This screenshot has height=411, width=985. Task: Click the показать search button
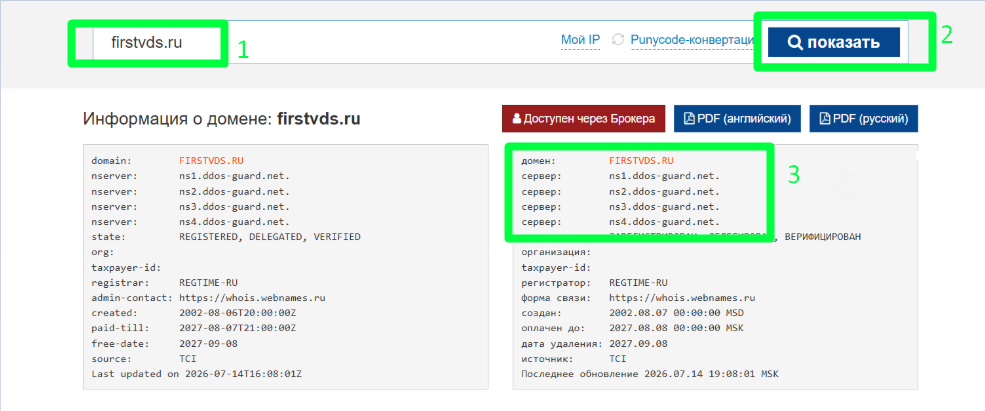click(834, 42)
